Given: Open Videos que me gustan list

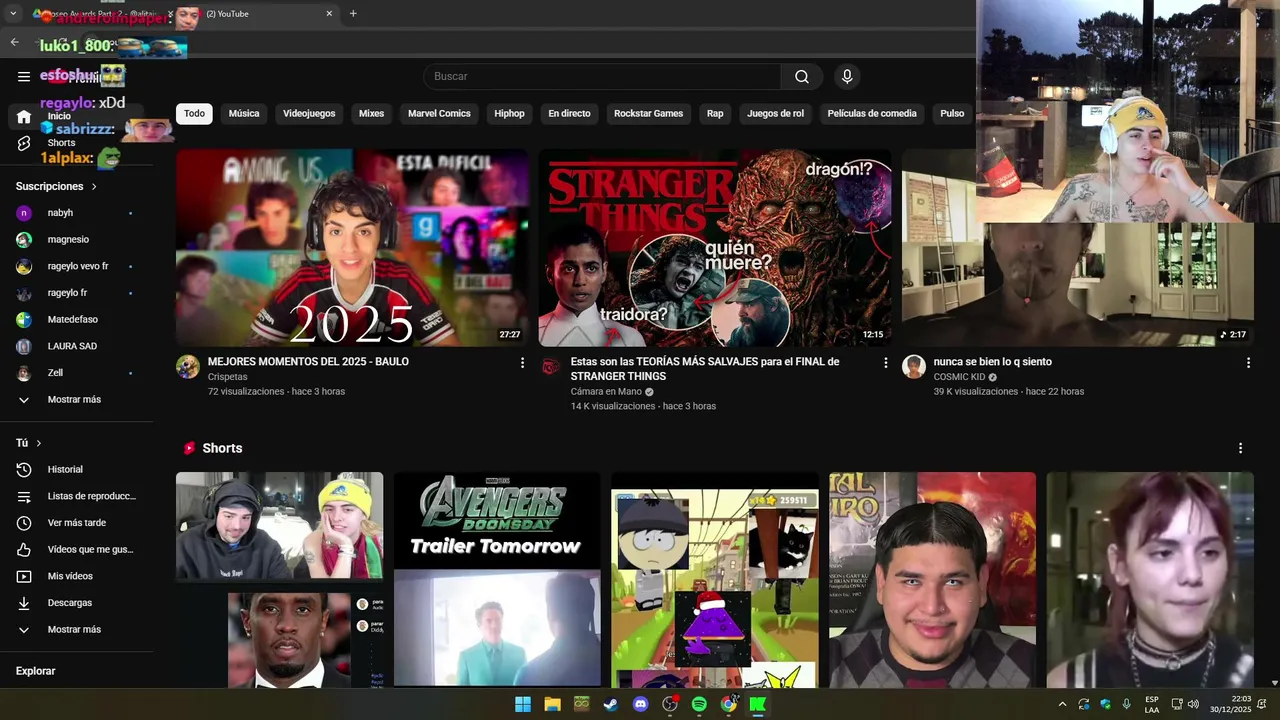Looking at the screenshot, I should click(76, 549).
